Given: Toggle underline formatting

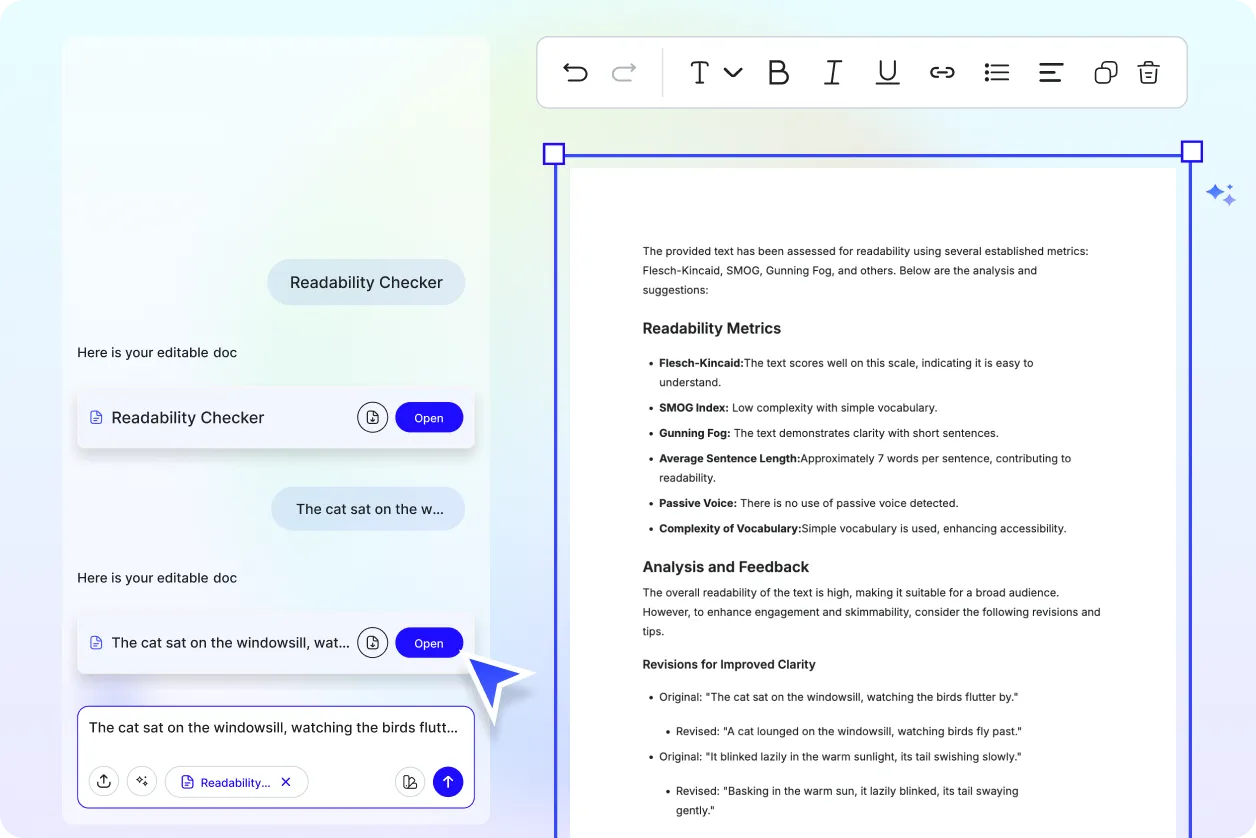Looking at the screenshot, I should (x=887, y=72).
